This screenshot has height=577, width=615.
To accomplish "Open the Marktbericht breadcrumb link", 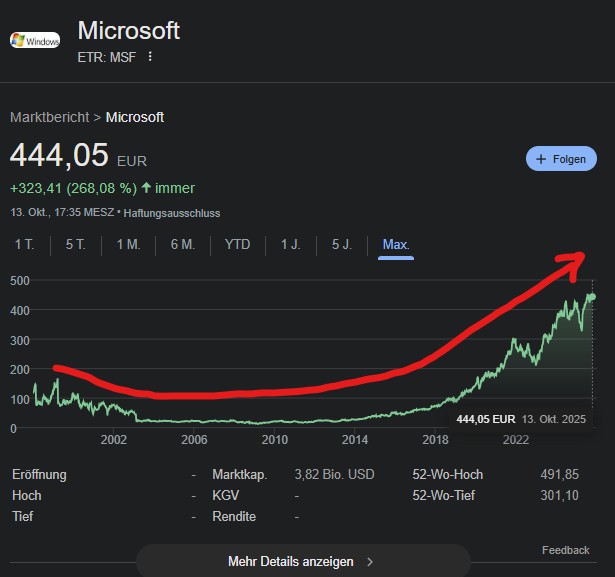I will tap(50, 117).
